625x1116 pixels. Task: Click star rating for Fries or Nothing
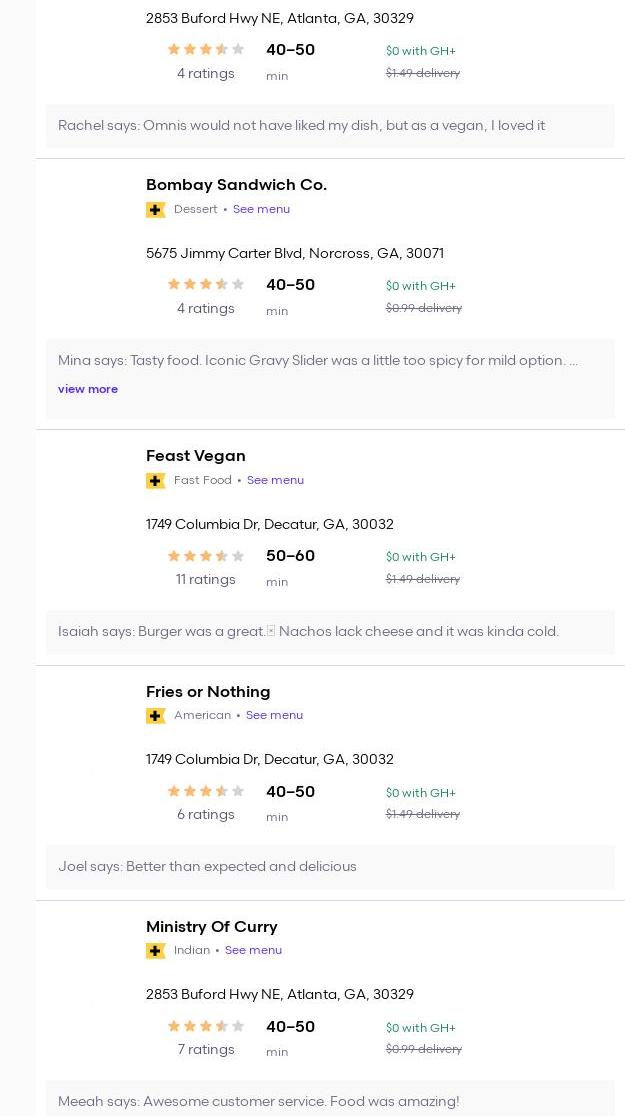[205, 791]
